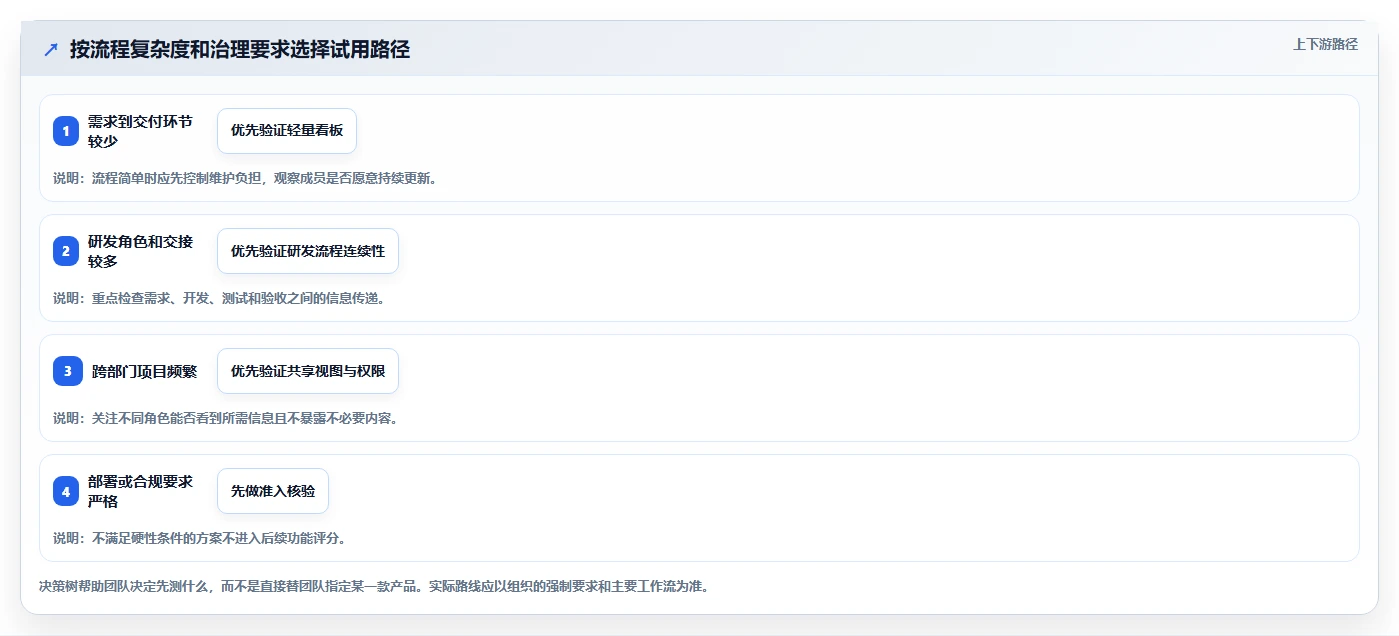Click the 优先验证轻量看板 button
1399x636 pixels.
(287, 131)
